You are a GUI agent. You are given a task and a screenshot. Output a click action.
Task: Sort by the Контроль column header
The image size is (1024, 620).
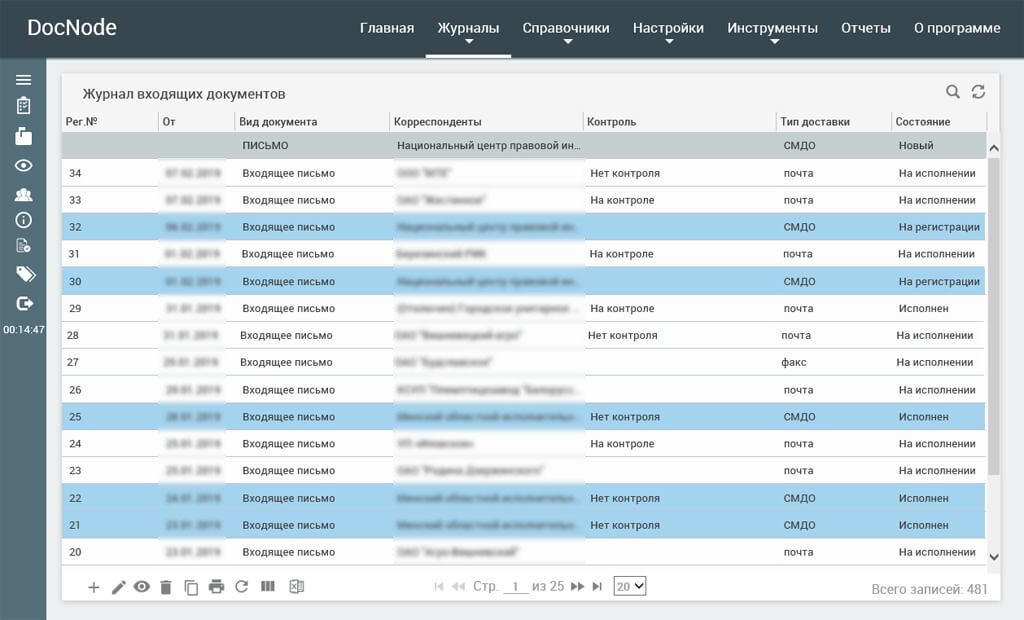click(x=611, y=122)
